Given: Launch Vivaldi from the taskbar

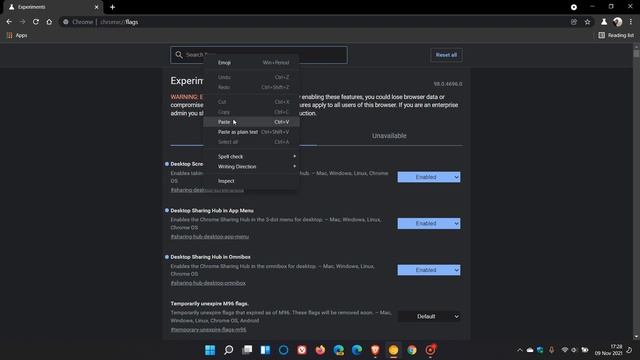Looking at the screenshot, I should [302, 350].
